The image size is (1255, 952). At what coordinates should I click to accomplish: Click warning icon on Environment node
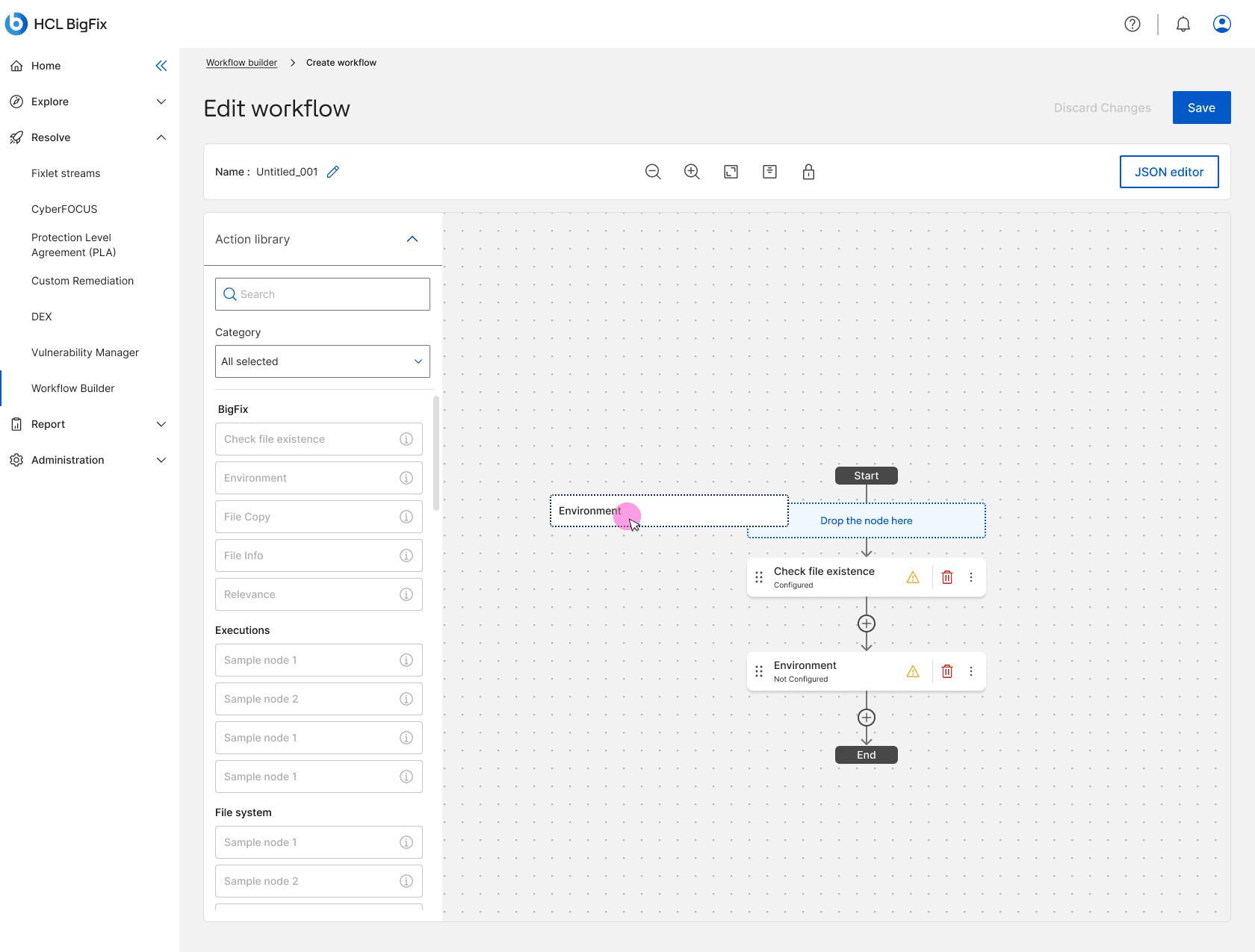tap(913, 671)
